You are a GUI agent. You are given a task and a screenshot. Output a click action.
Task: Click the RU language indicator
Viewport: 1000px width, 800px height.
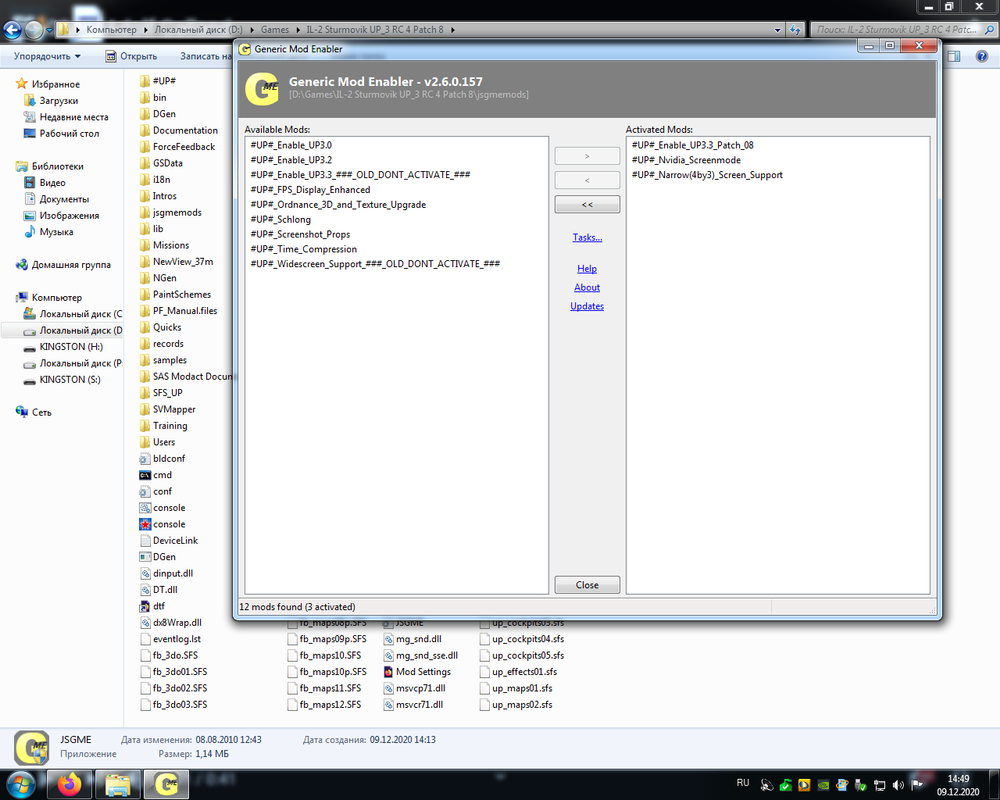point(742,783)
